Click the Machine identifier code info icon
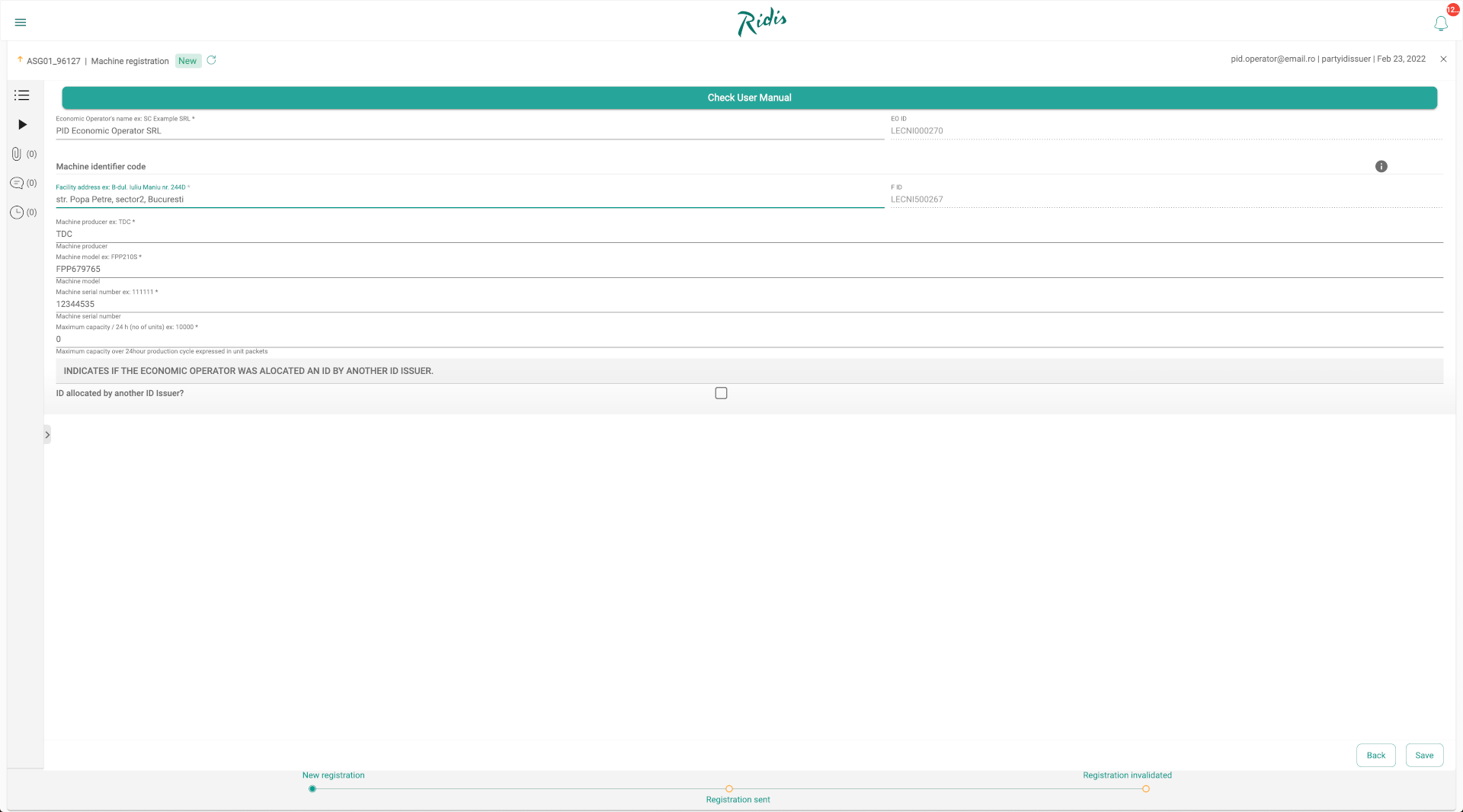This screenshot has height=812, width=1463. [1381, 166]
